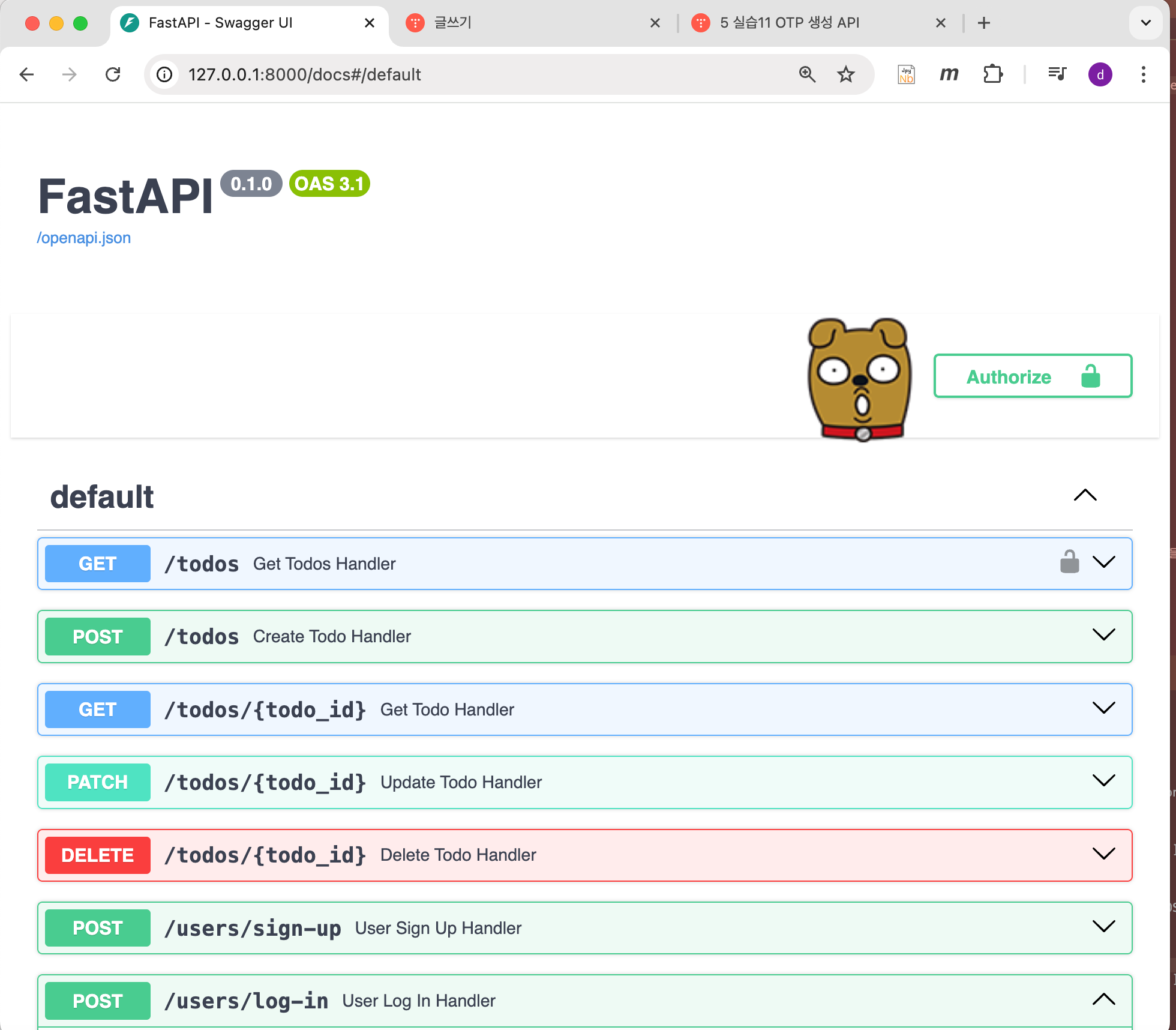Click the browser reload icon
This screenshot has height=1030, width=1176.
tap(113, 74)
